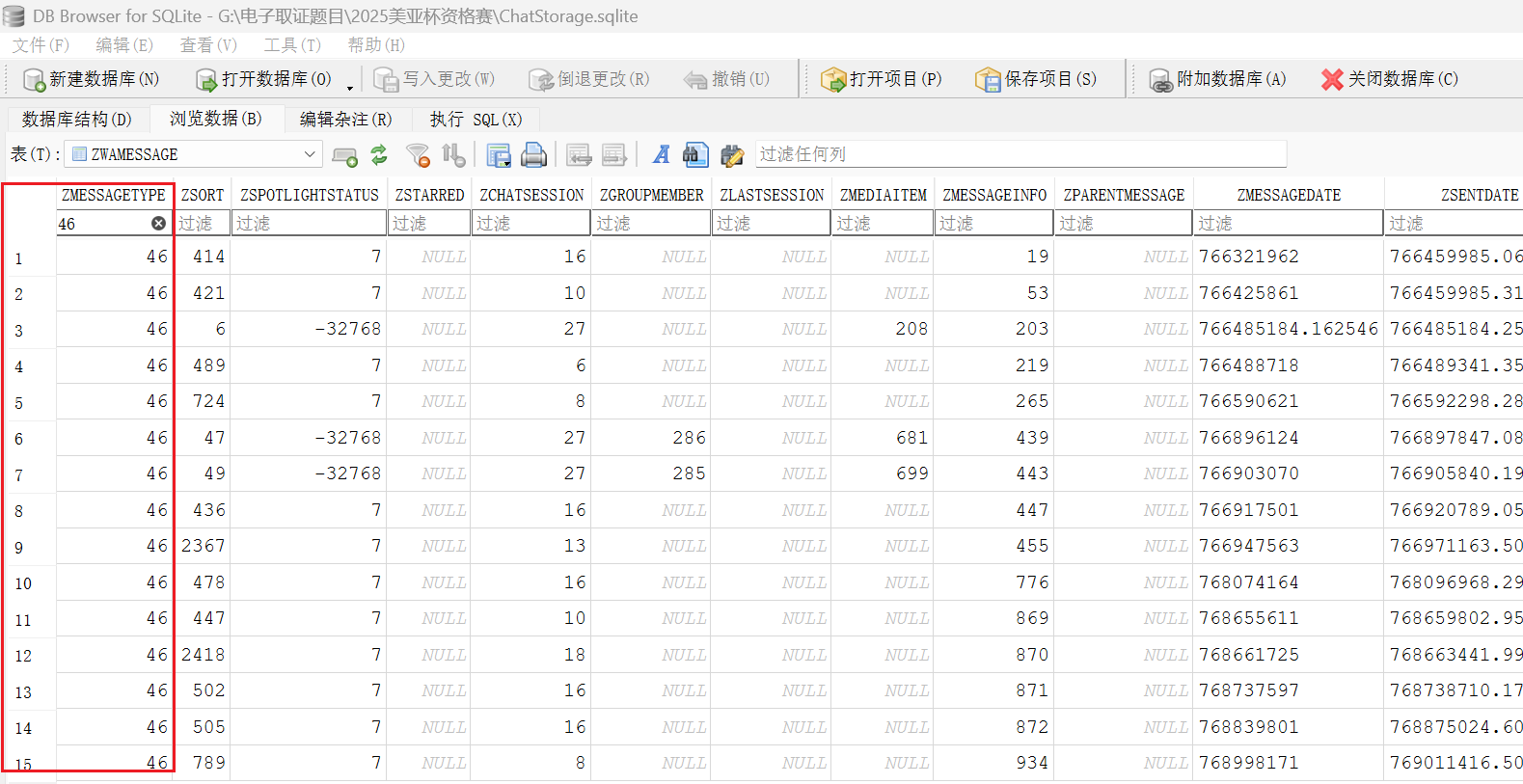Click the clear sorting icon
Viewport: 1523px width, 784px height.
453,155
